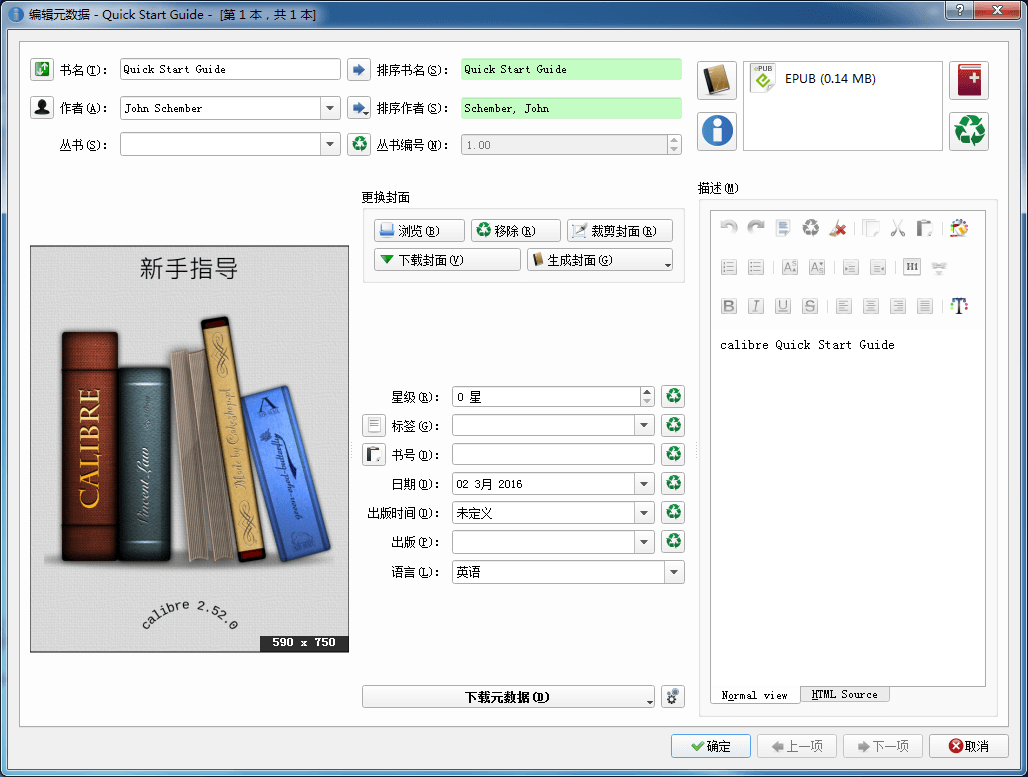Open the 日期 date picker dropdown

(644, 483)
